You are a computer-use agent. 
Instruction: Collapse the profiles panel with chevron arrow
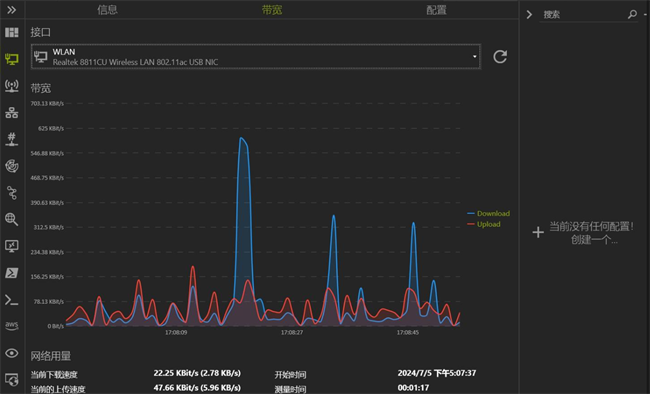point(529,15)
